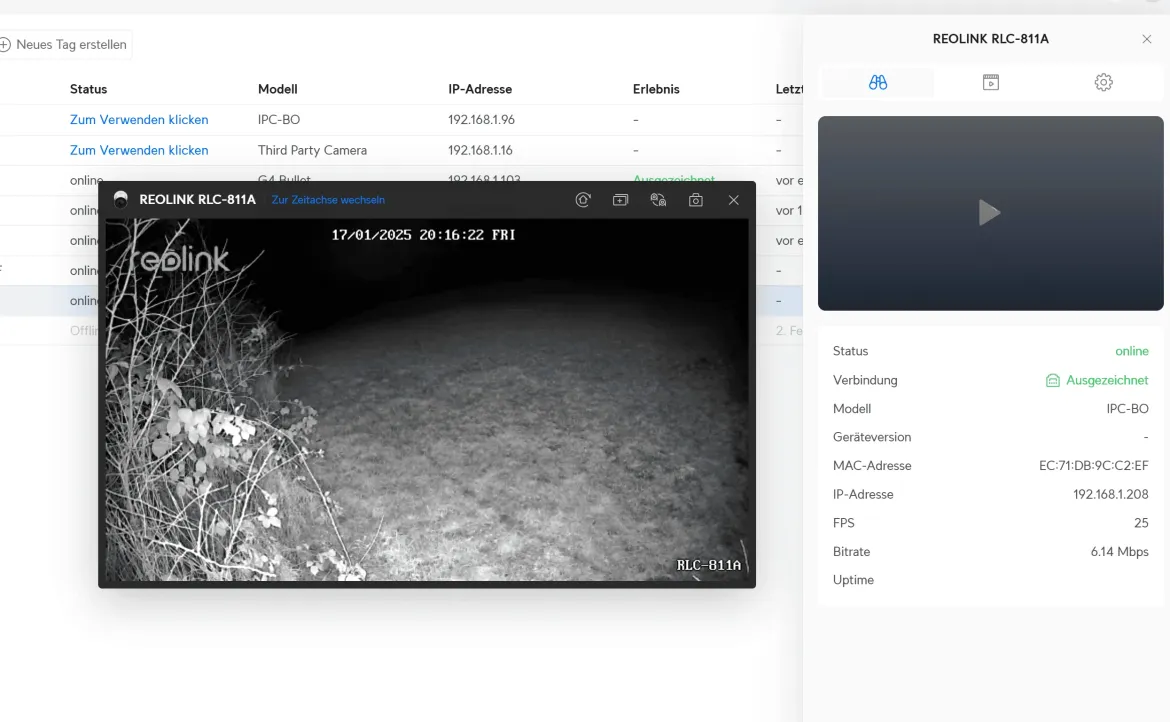
Task: Click the live video feed in popup
Action: click(427, 400)
